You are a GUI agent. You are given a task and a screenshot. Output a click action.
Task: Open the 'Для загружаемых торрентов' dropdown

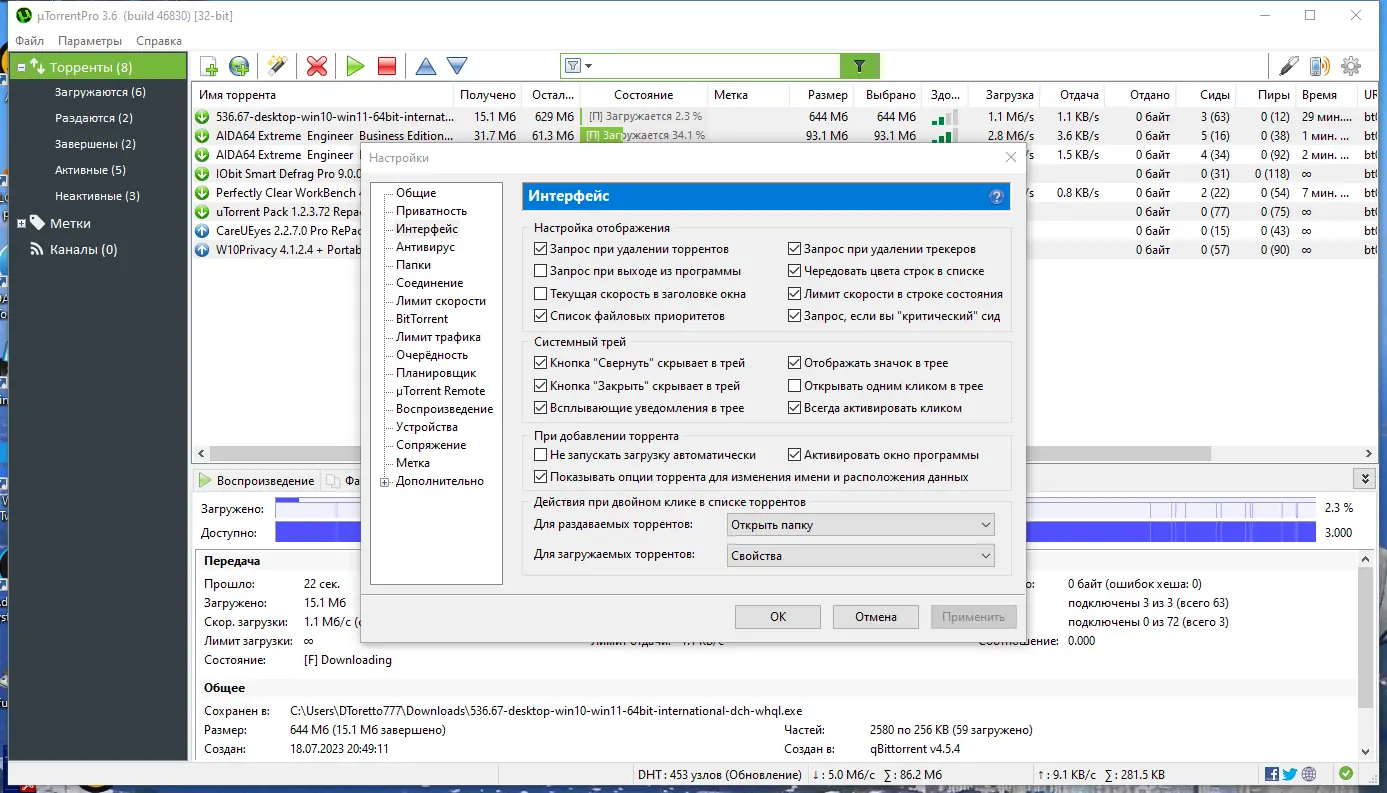coord(861,556)
